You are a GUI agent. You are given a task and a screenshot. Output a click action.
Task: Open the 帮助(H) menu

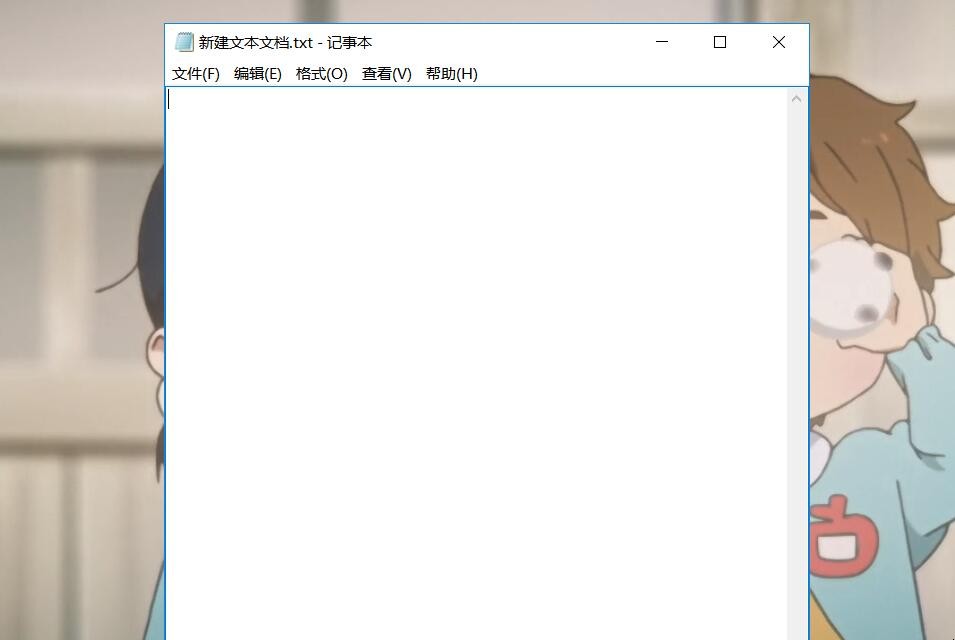click(451, 74)
